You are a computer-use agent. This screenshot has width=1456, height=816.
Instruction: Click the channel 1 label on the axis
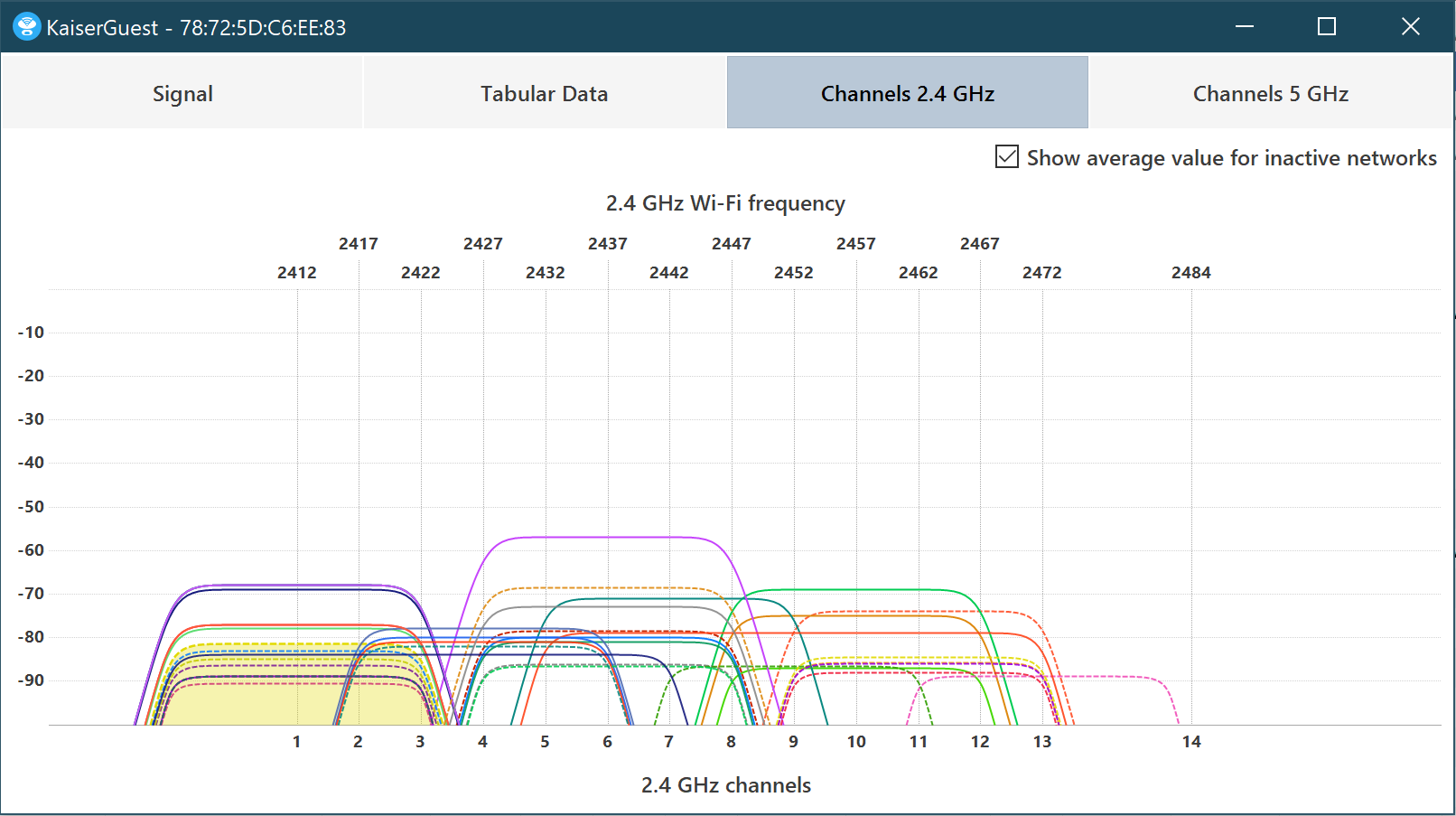click(296, 742)
